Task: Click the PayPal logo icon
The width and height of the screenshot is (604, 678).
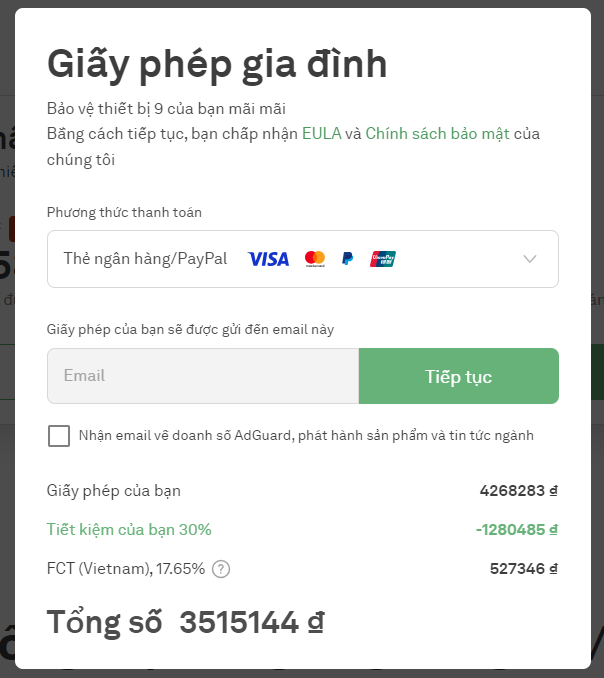Action: 347,259
